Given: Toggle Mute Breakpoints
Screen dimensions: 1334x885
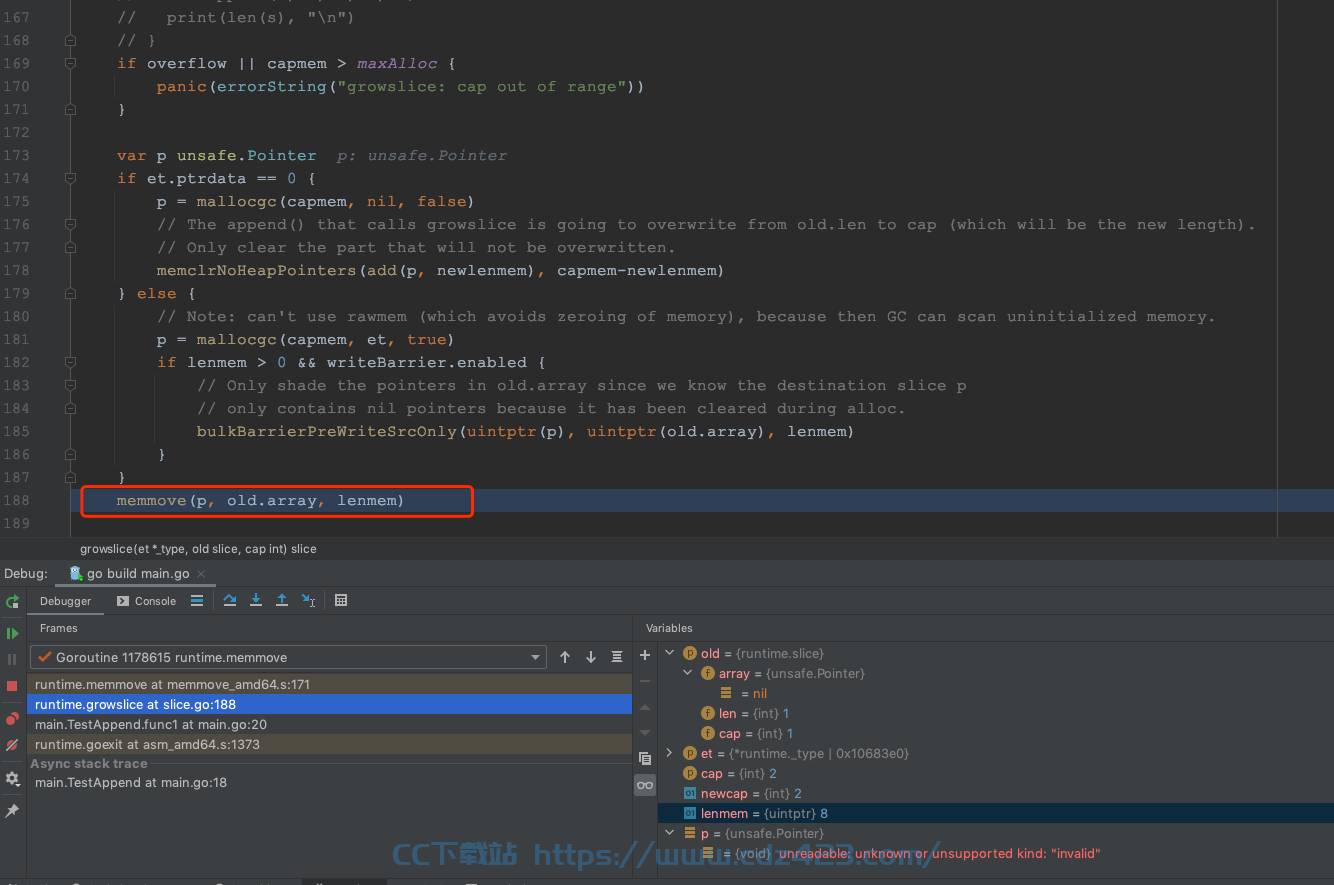Looking at the screenshot, I should click(x=12, y=745).
